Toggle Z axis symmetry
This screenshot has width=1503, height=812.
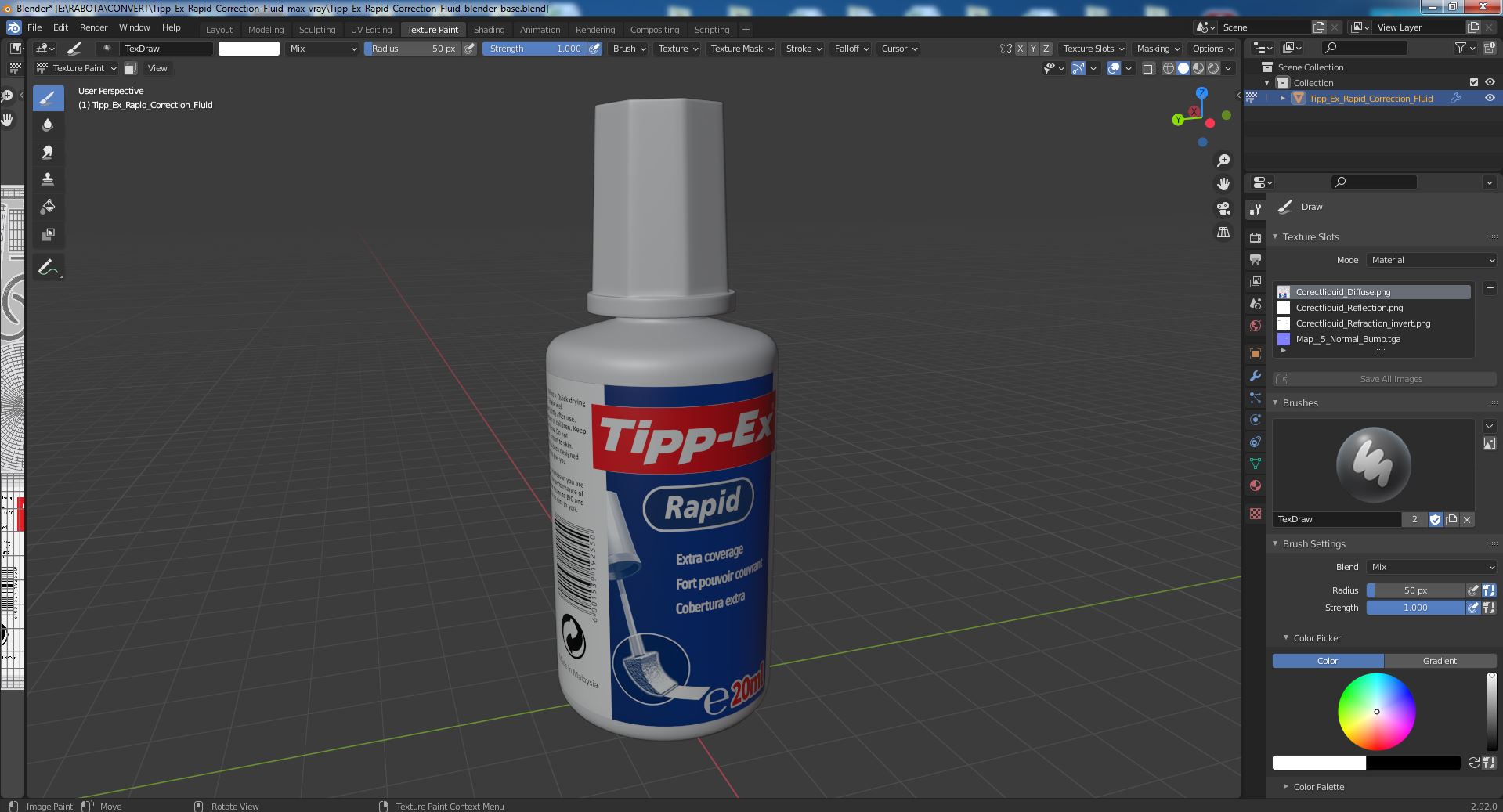[x=1046, y=49]
